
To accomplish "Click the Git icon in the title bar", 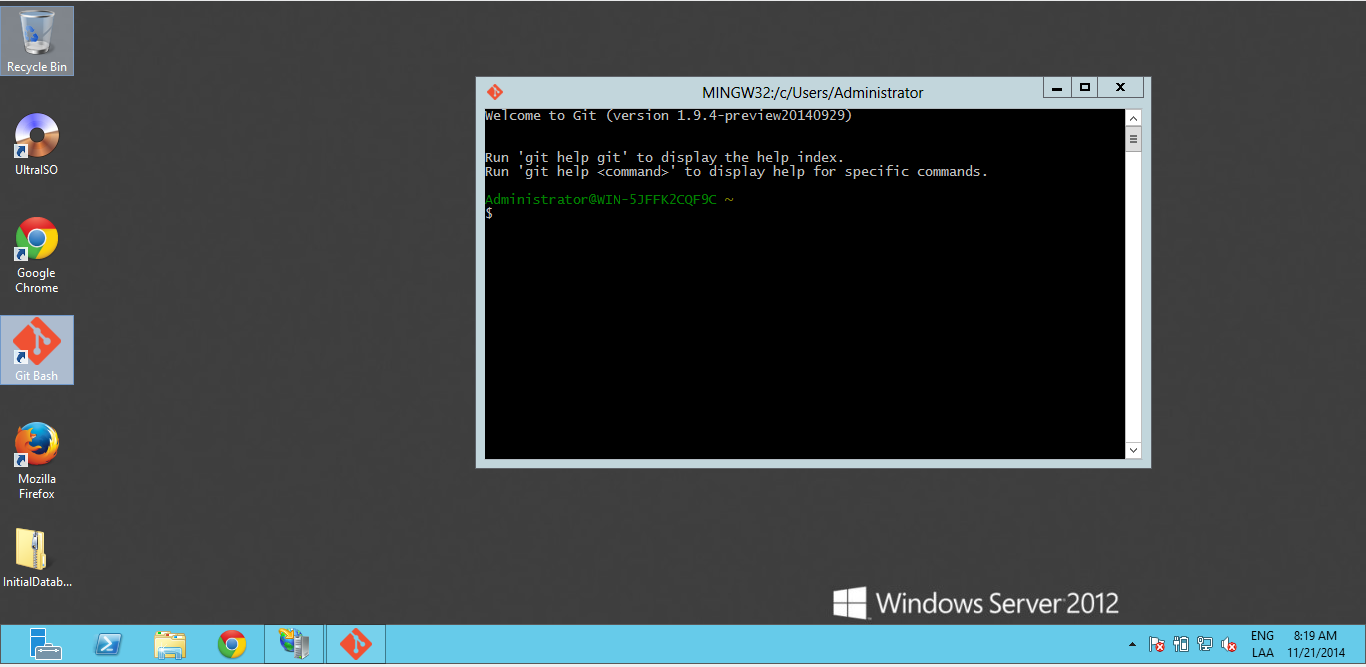I will coord(495,91).
